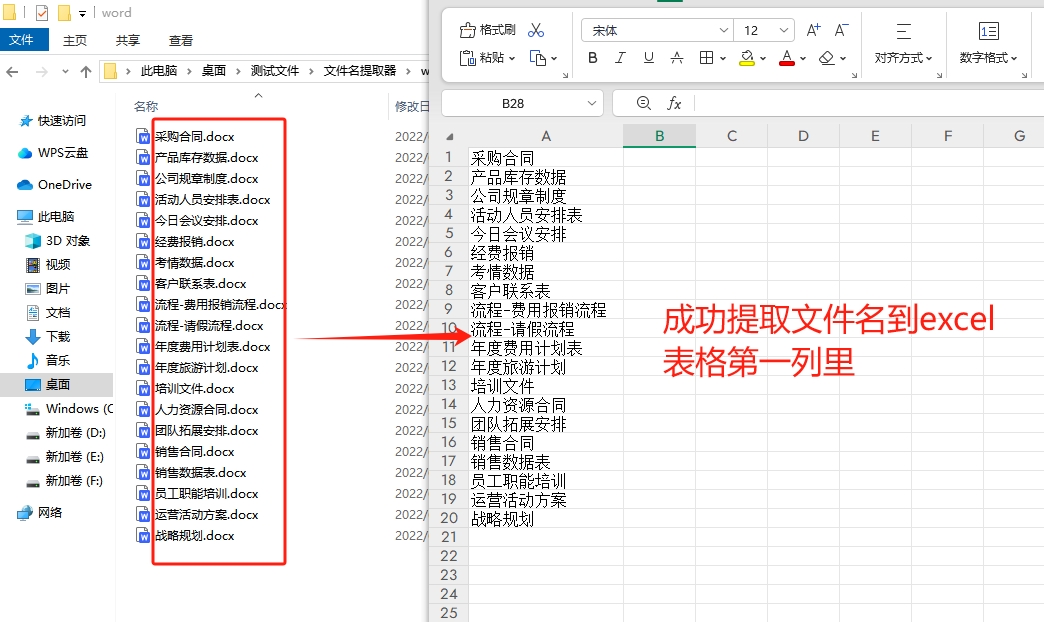1044x622 pixels.
Task: Expand the Name Box dropdown arrow
Action: point(591,103)
